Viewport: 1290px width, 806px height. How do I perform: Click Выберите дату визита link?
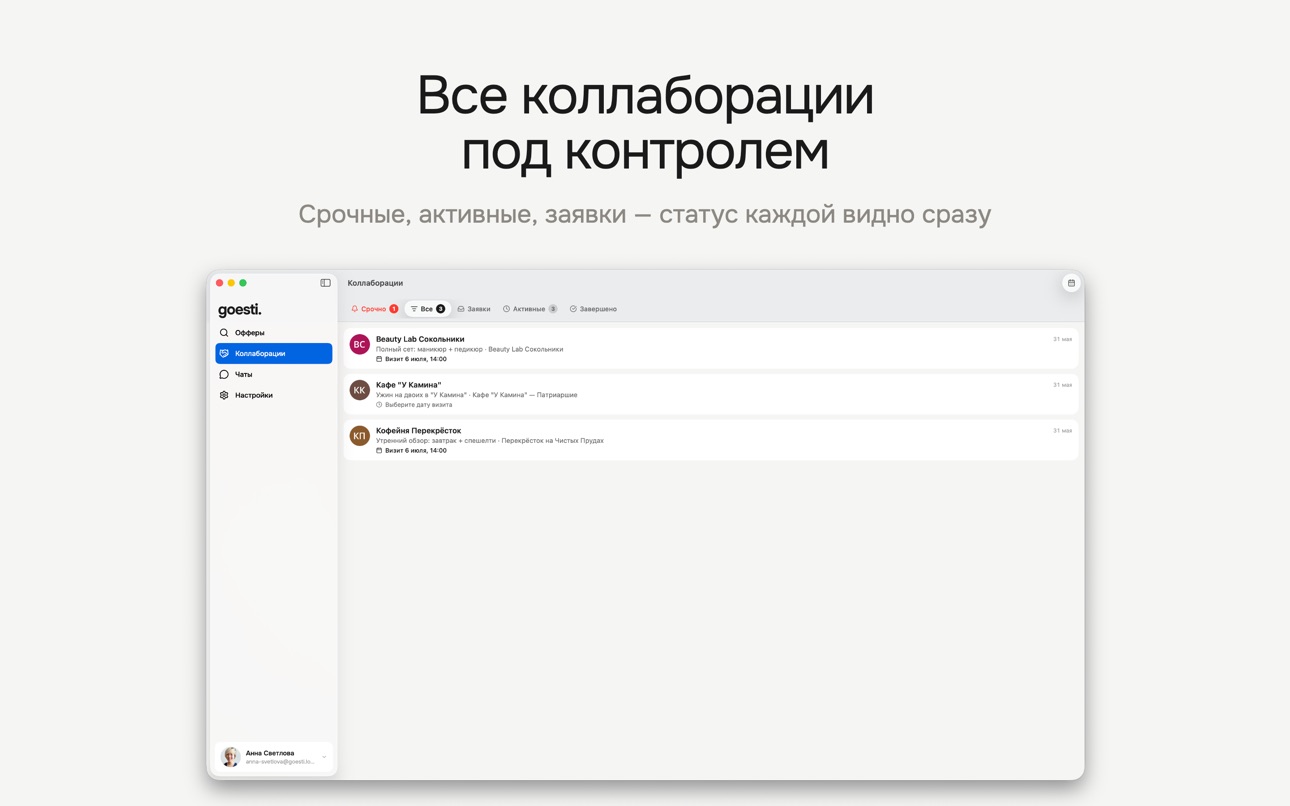coord(418,405)
